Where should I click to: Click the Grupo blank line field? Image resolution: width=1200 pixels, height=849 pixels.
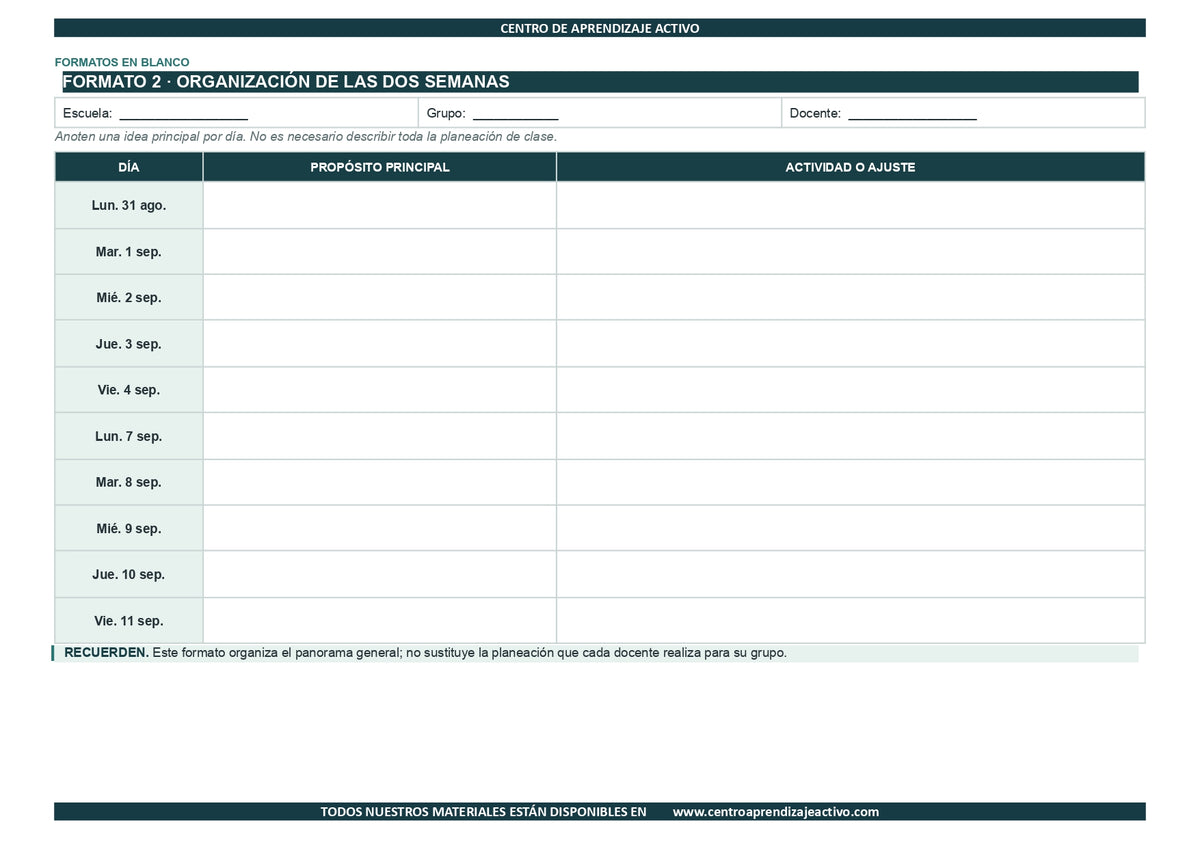515,114
